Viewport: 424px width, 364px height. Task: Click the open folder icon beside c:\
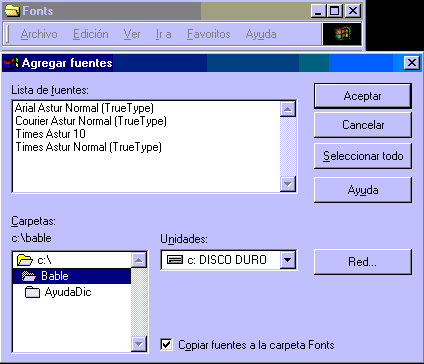(25, 260)
